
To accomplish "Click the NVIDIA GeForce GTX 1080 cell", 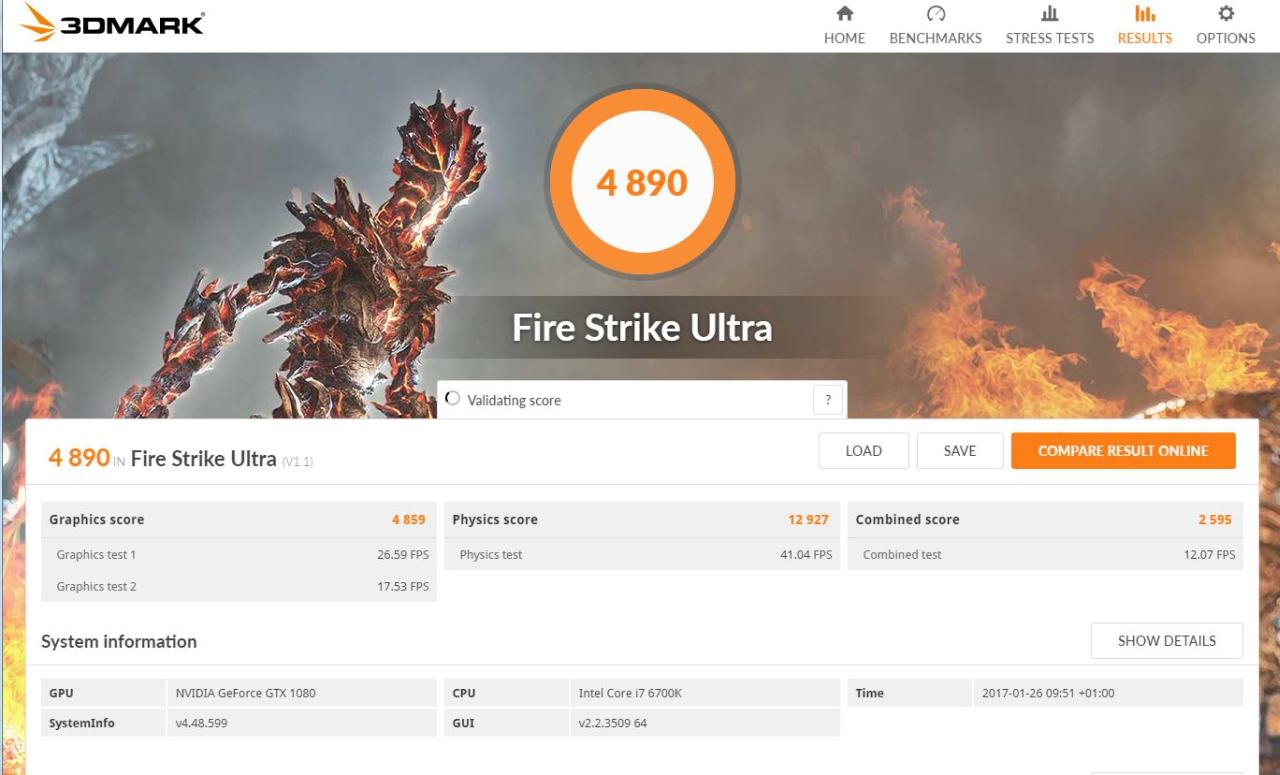I will pos(300,693).
